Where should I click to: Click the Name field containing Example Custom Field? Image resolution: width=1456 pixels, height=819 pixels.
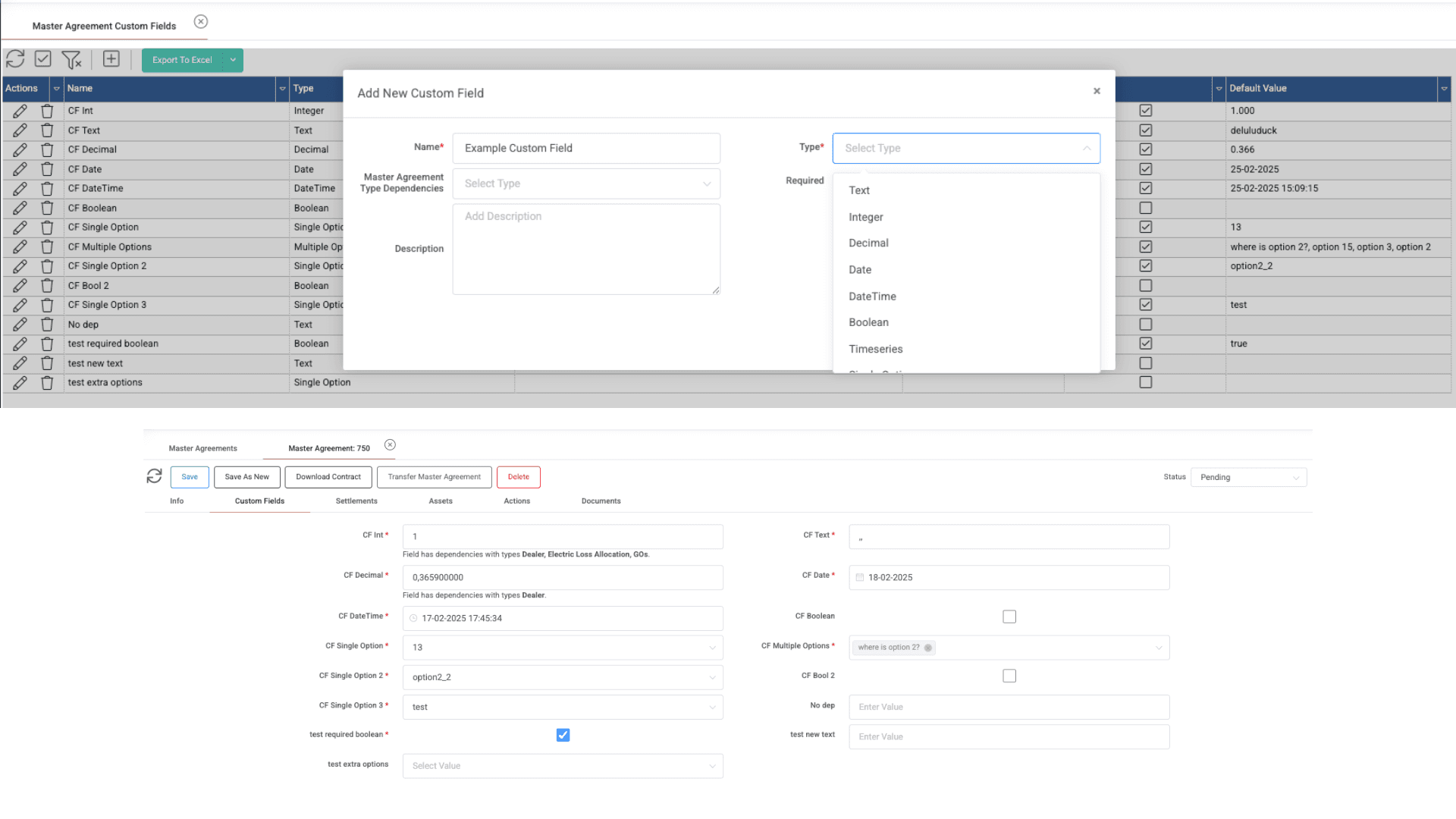coord(586,149)
